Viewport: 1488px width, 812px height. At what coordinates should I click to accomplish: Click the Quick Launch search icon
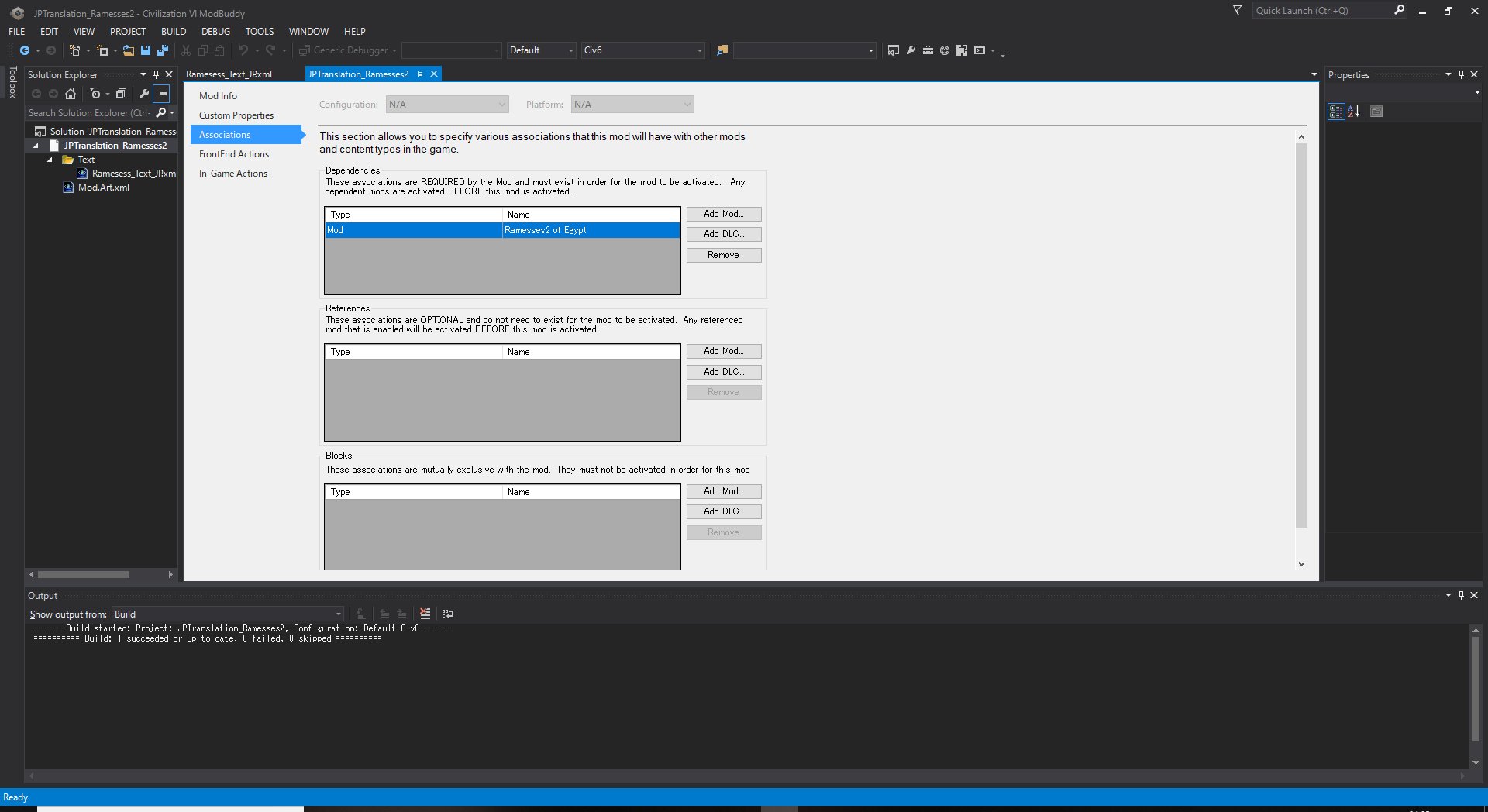click(1399, 10)
